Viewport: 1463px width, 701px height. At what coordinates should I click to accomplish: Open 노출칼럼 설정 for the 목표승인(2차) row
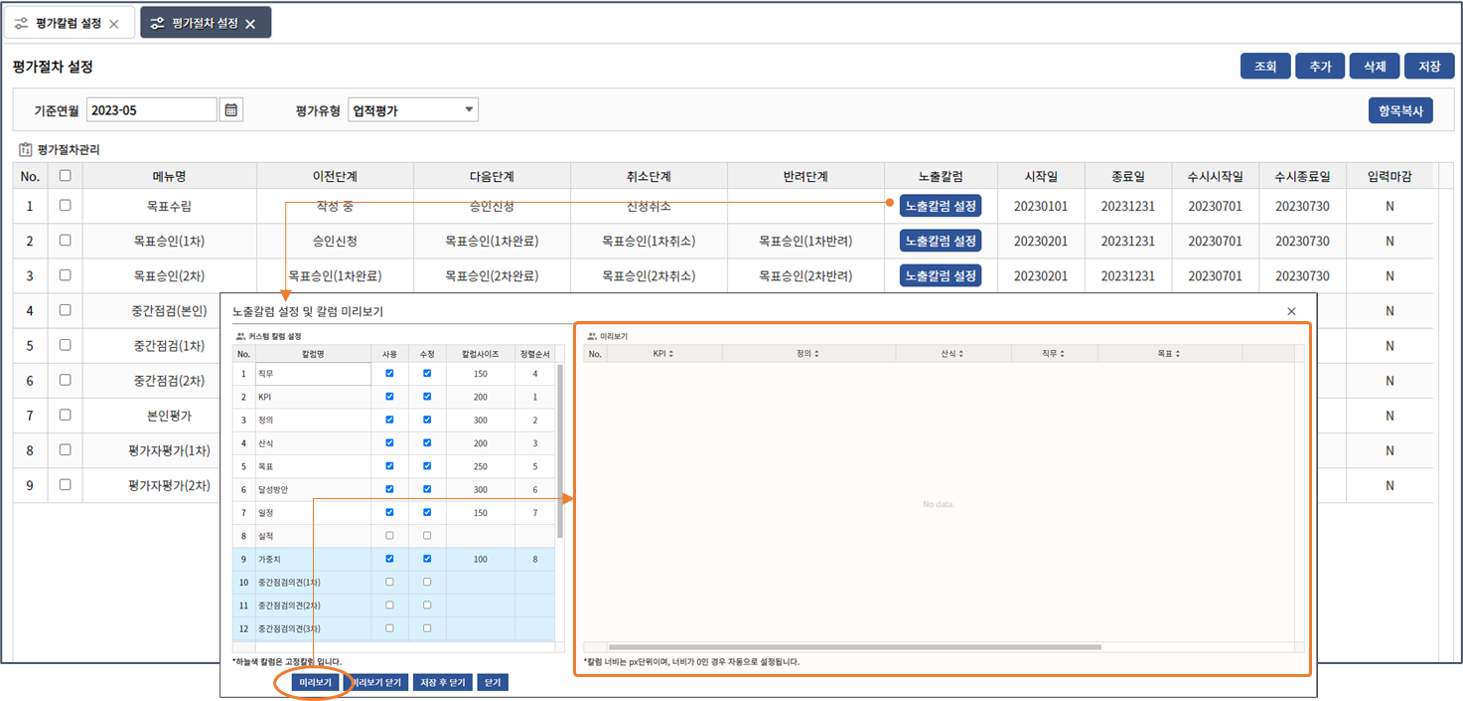940,276
